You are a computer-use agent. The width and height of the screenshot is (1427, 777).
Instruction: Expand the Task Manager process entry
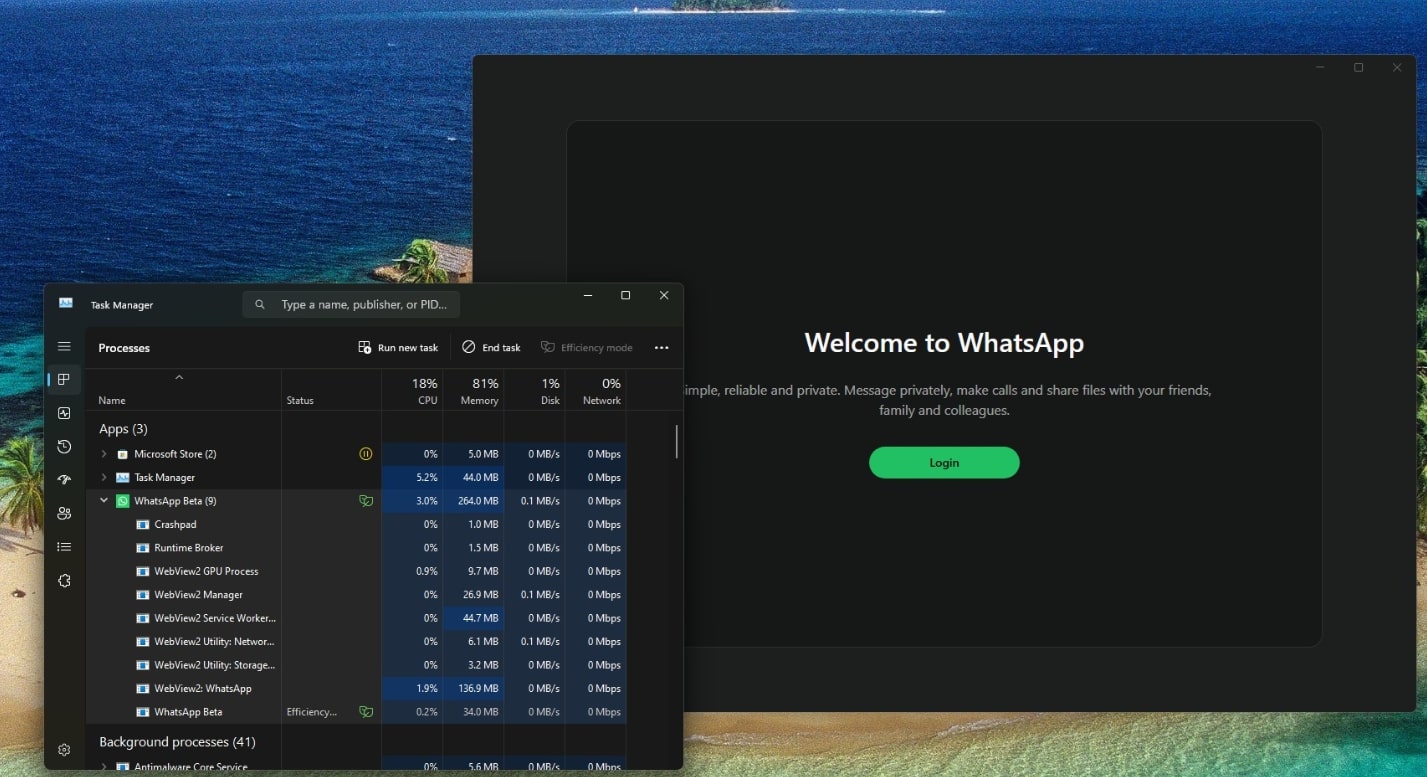[x=103, y=477]
